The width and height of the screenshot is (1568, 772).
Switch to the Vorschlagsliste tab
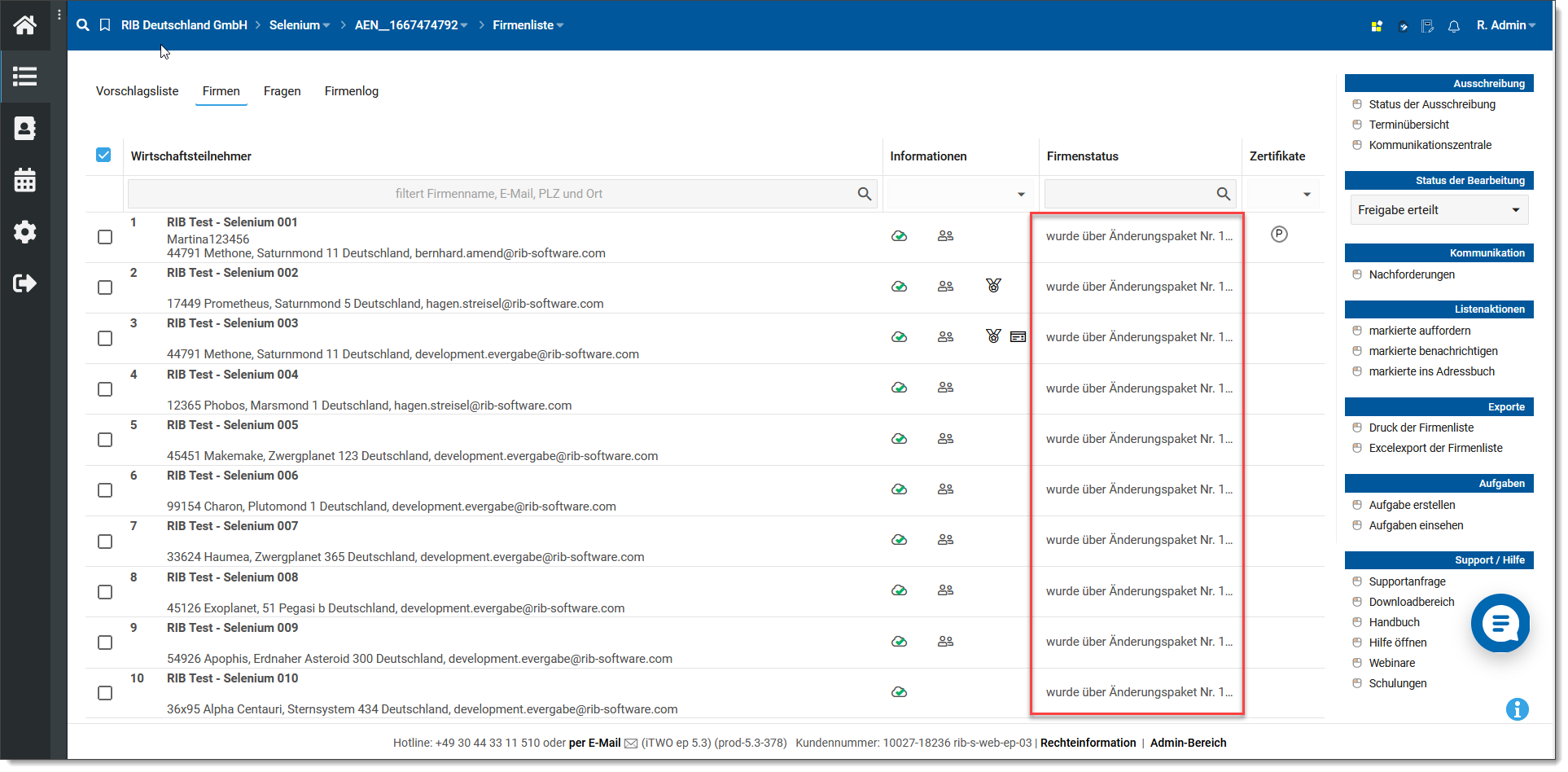(x=138, y=91)
